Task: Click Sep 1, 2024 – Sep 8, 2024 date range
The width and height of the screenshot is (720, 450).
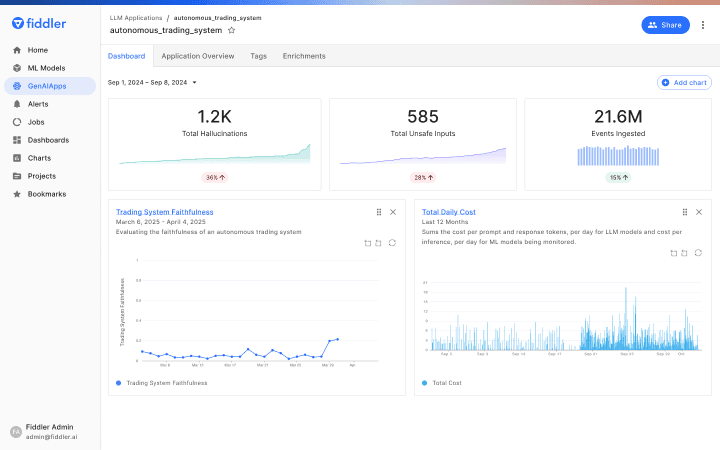Action: pos(147,83)
